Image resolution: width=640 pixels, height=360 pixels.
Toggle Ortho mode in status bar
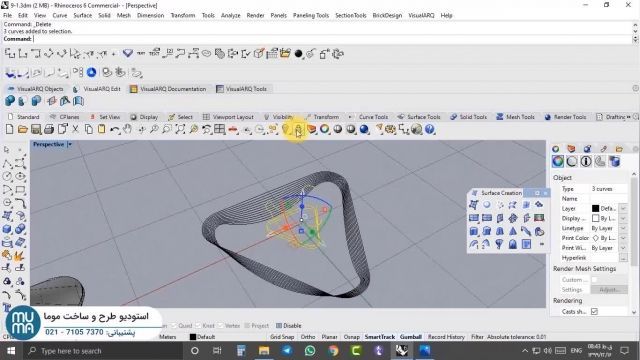click(x=308, y=337)
